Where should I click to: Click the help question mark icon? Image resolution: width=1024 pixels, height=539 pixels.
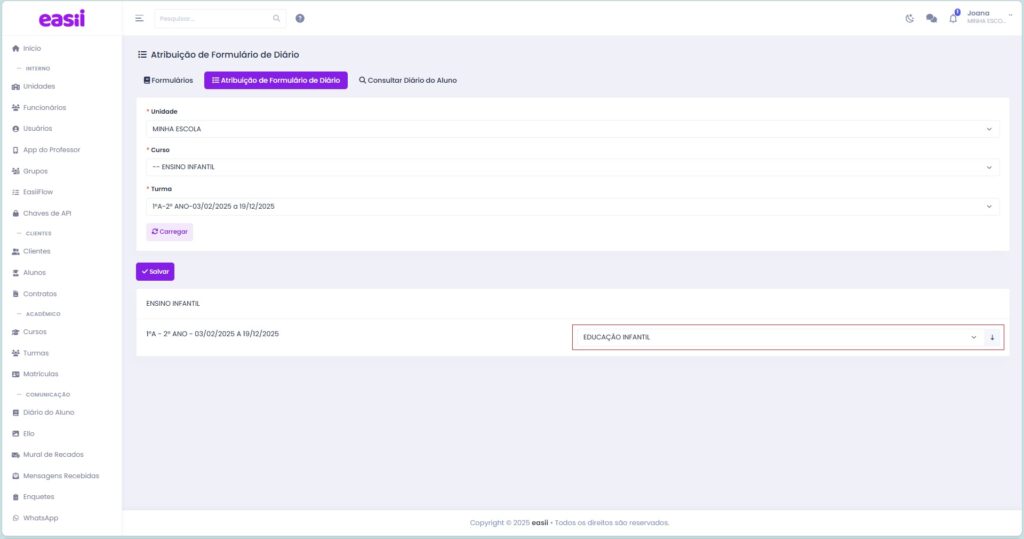tap(300, 18)
